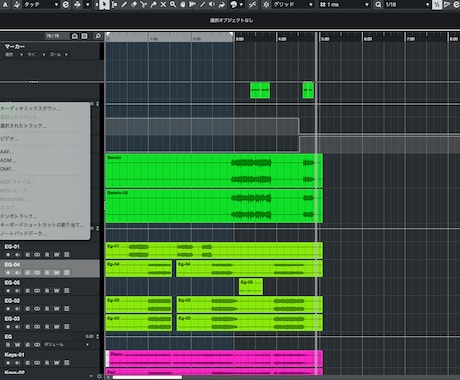Click the first green marker-lane event
The image size is (460, 380).
coord(260,90)
